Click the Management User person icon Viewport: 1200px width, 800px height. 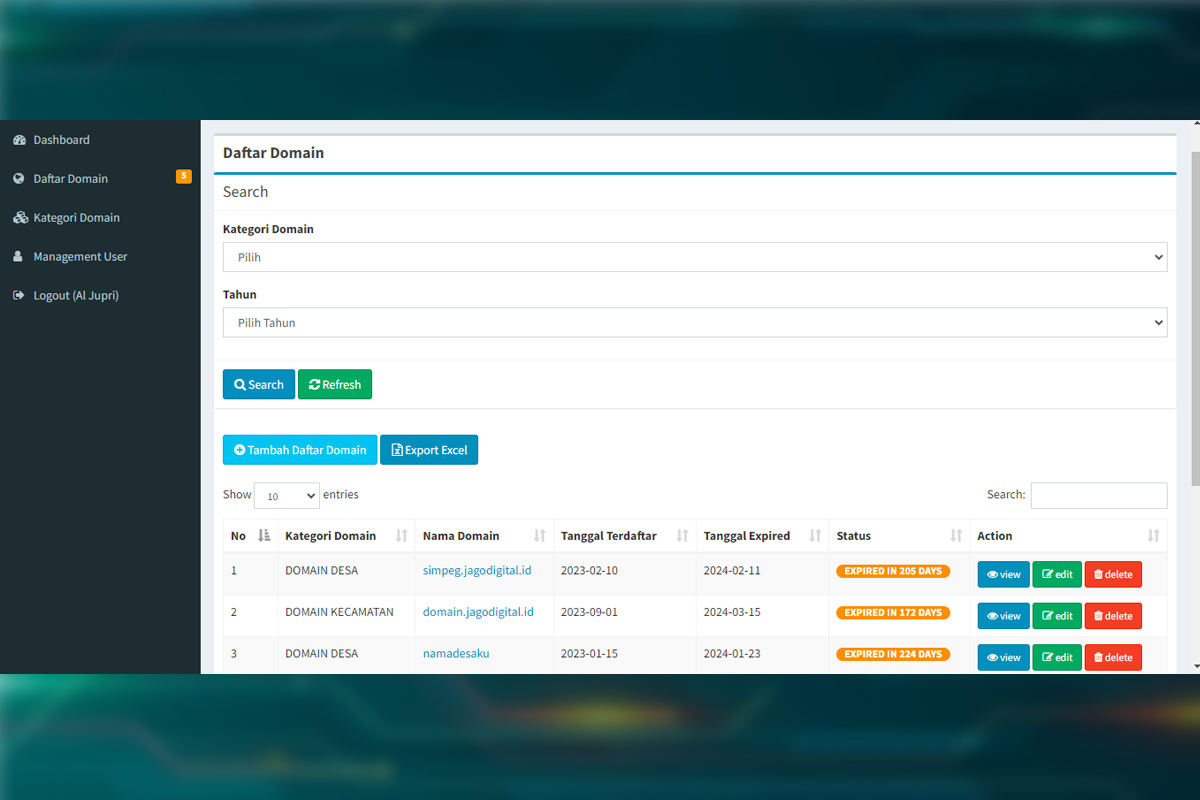[19, 257]
